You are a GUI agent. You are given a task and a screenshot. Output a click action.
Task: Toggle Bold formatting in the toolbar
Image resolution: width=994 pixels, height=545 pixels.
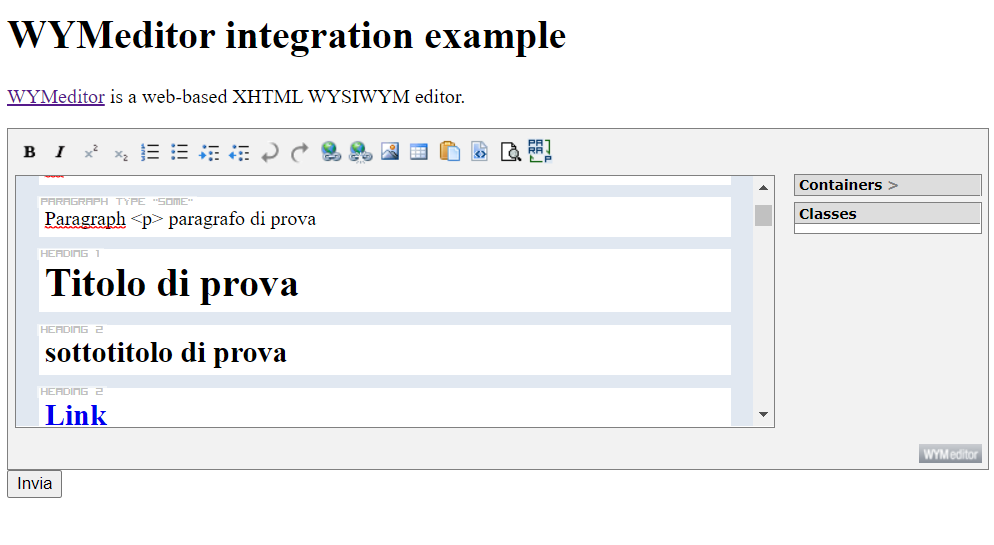[29, 152]
